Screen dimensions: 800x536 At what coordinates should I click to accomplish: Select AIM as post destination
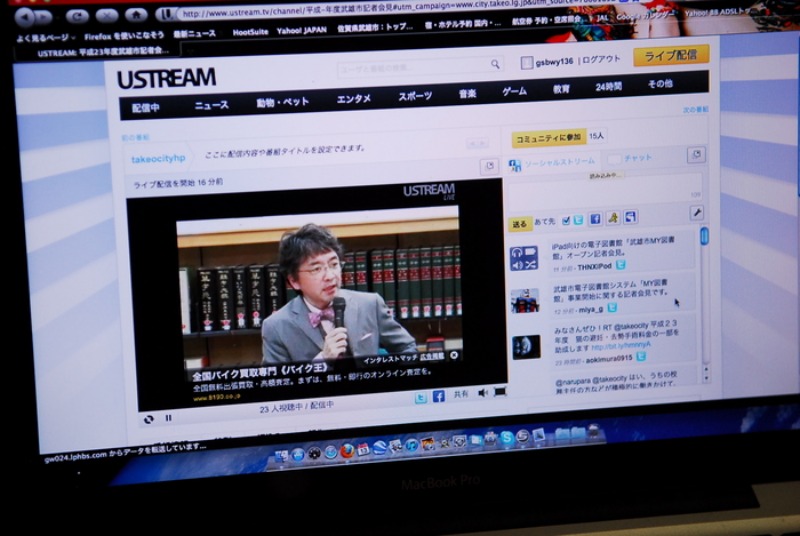613,218
